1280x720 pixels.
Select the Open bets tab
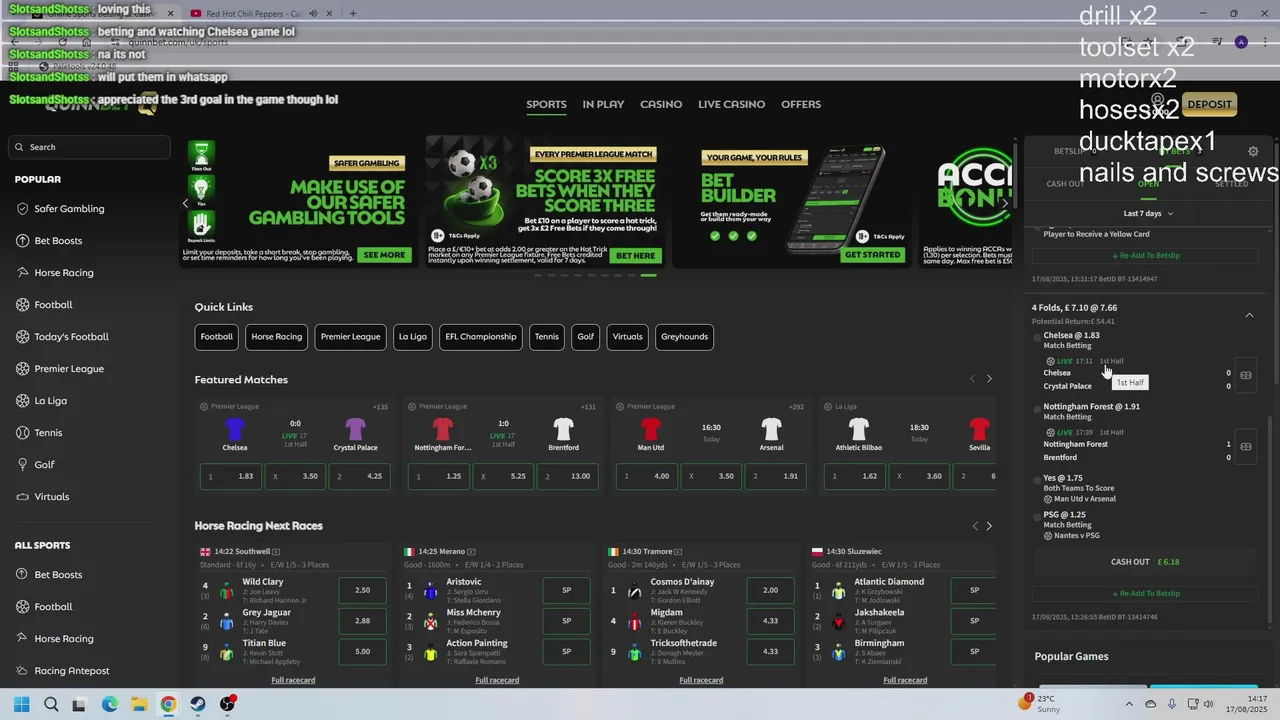(x=1148, y=184)
